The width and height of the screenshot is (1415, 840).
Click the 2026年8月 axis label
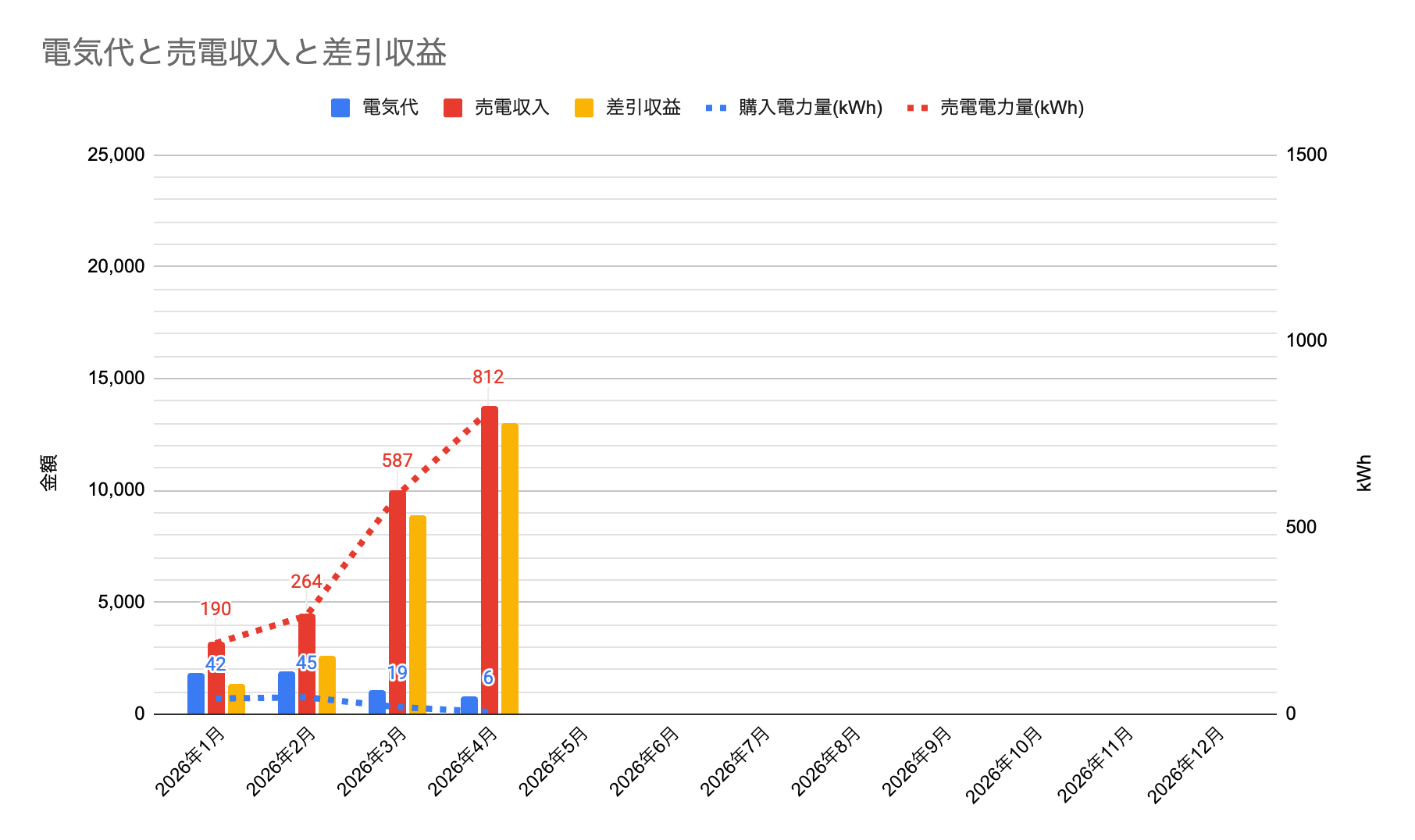coord(827,761)
